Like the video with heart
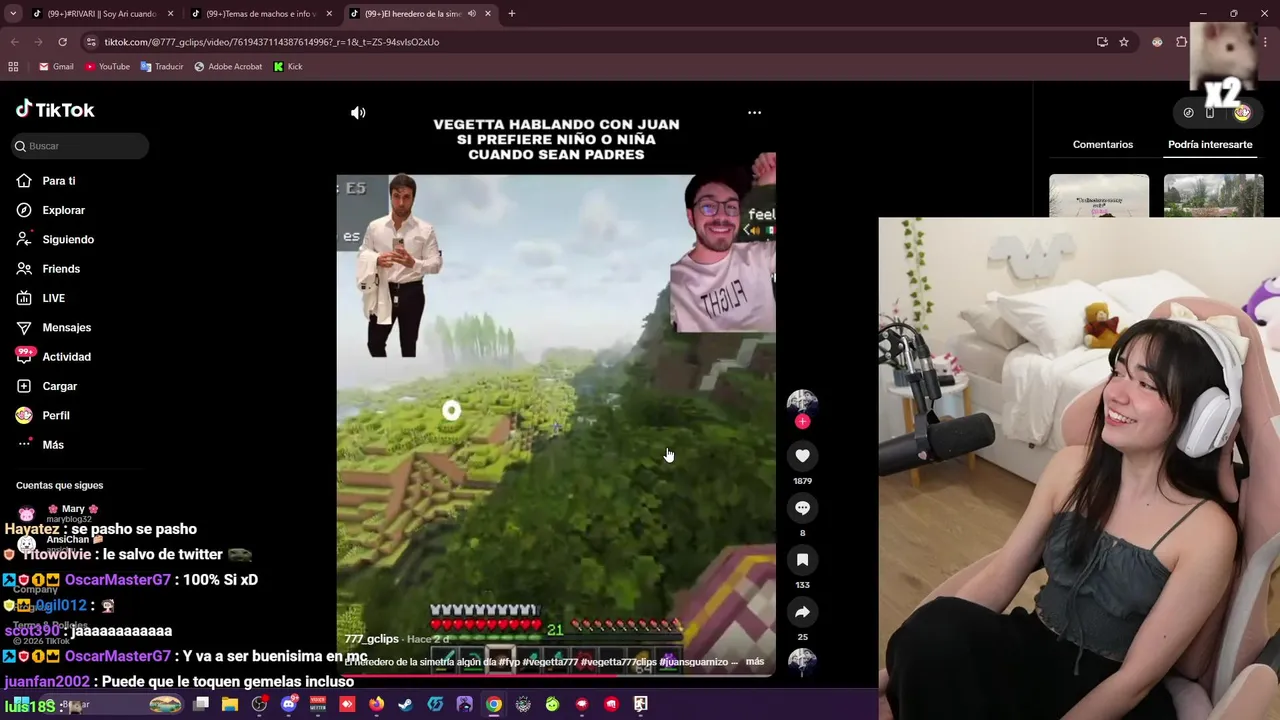 click(802, 456)
